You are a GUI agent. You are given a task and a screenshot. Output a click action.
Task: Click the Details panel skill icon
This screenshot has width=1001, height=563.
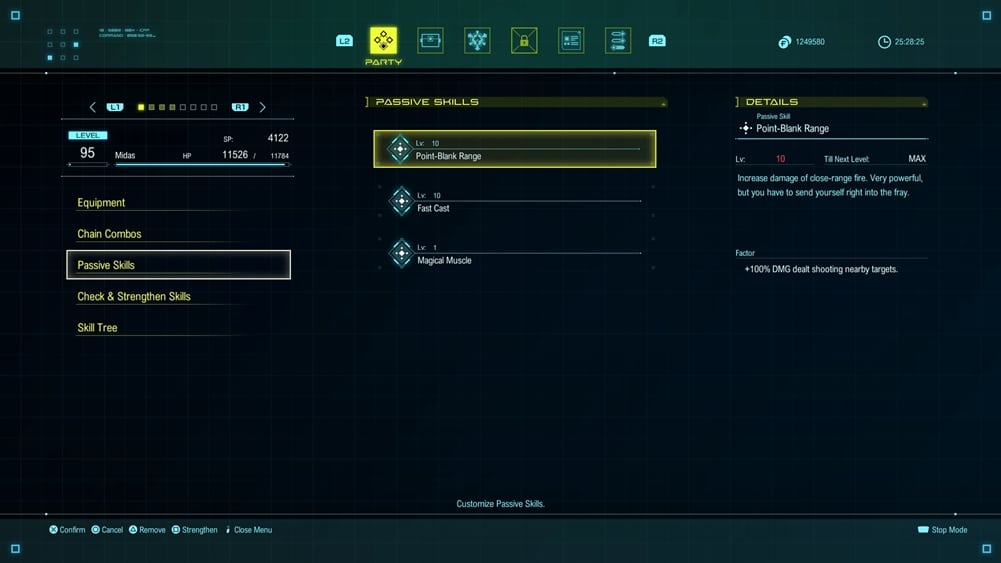point(745,128)
